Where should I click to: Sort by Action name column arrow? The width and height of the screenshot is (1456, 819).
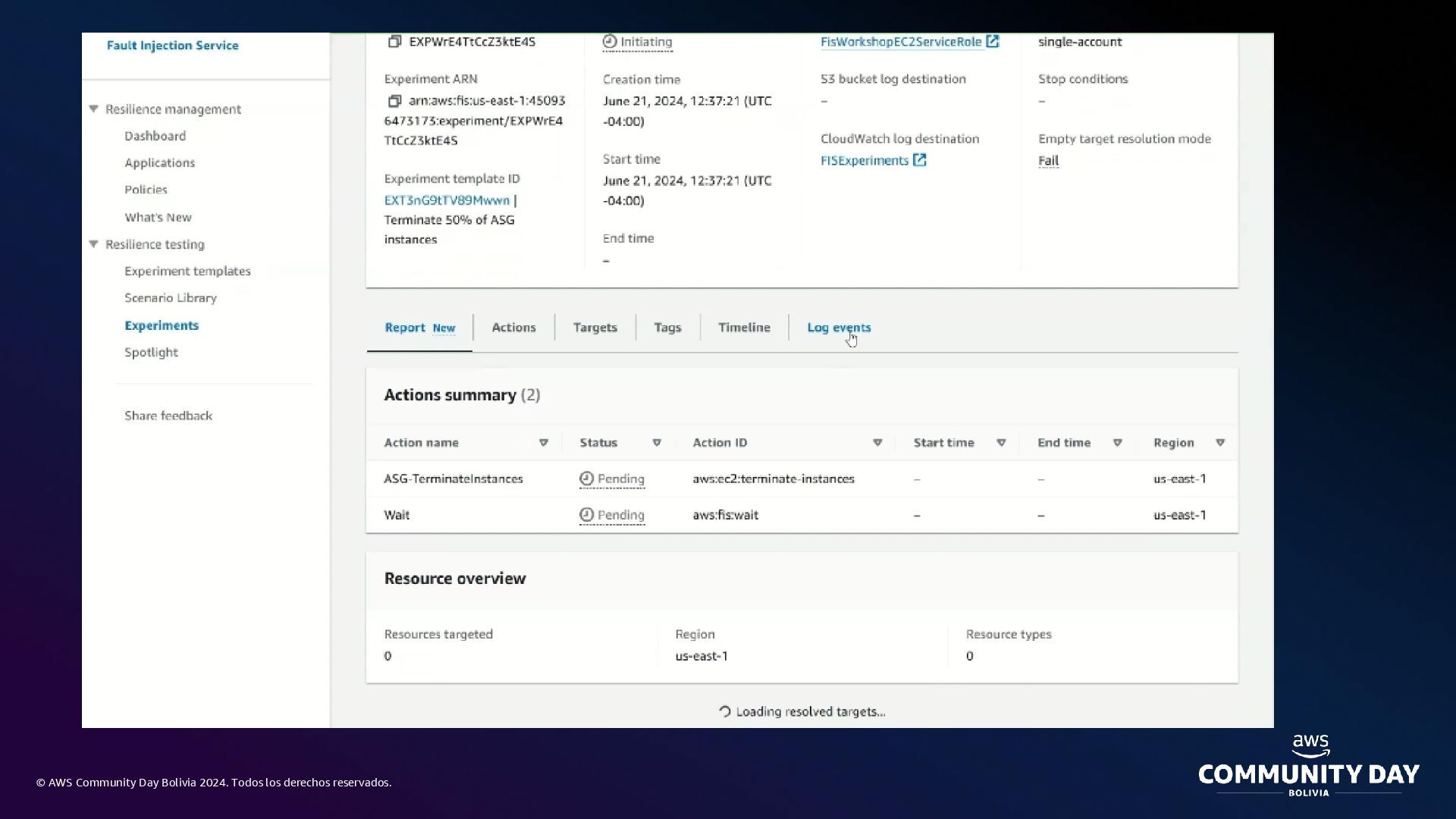click(544, 443)
